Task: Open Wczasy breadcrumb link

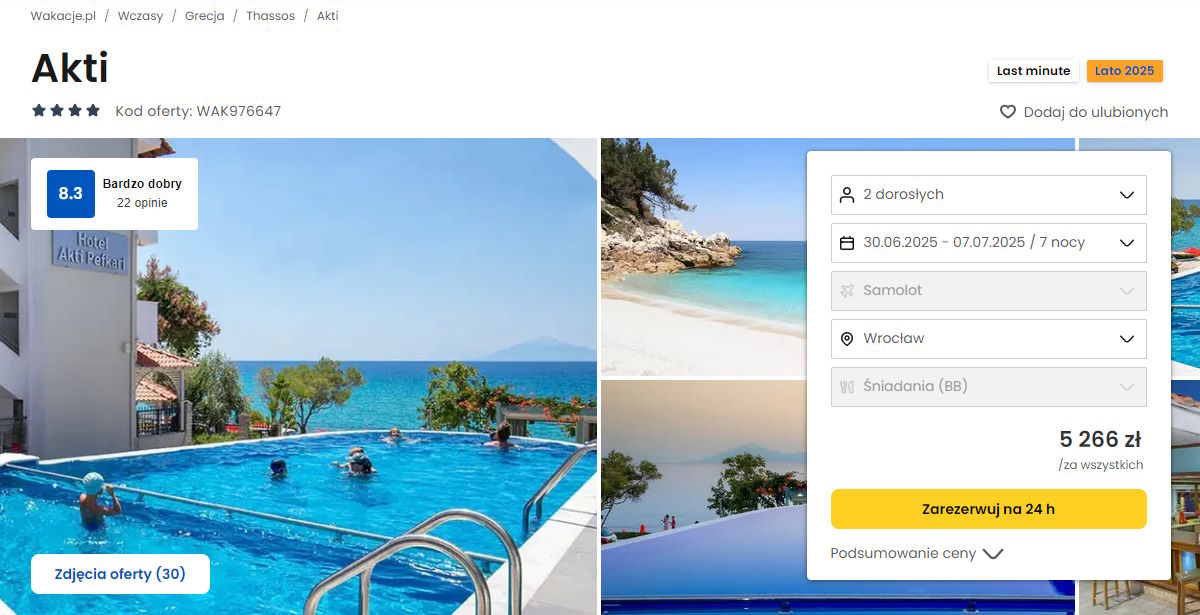Action: click(140, 16)
